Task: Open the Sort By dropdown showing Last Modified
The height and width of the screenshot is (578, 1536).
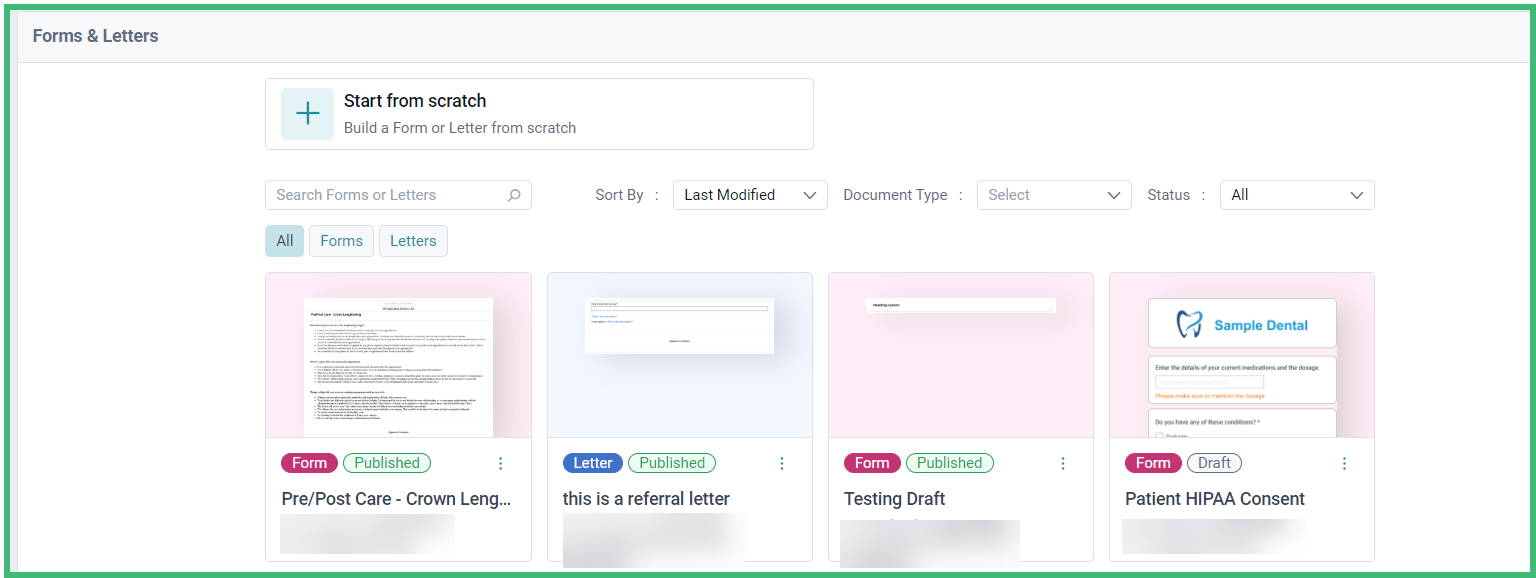Action: click(750, 194)
